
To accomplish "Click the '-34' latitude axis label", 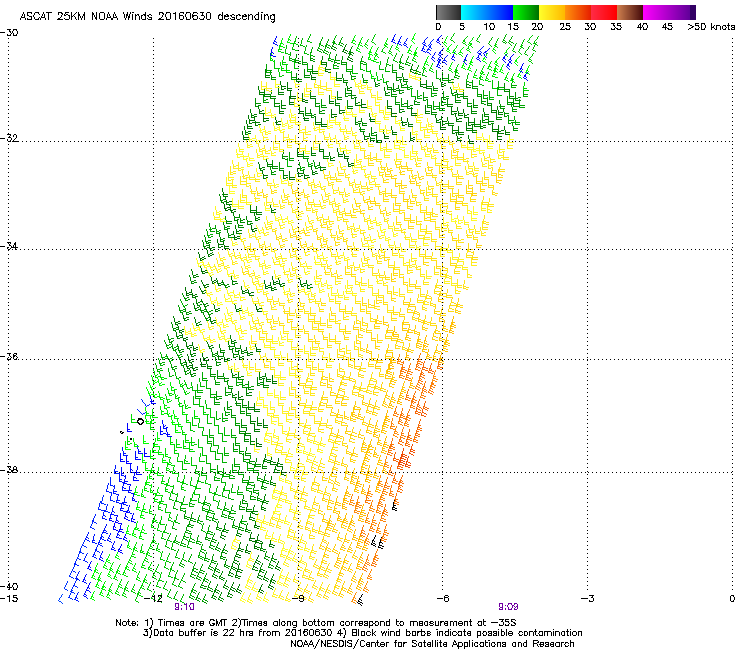I will [9, 246].
